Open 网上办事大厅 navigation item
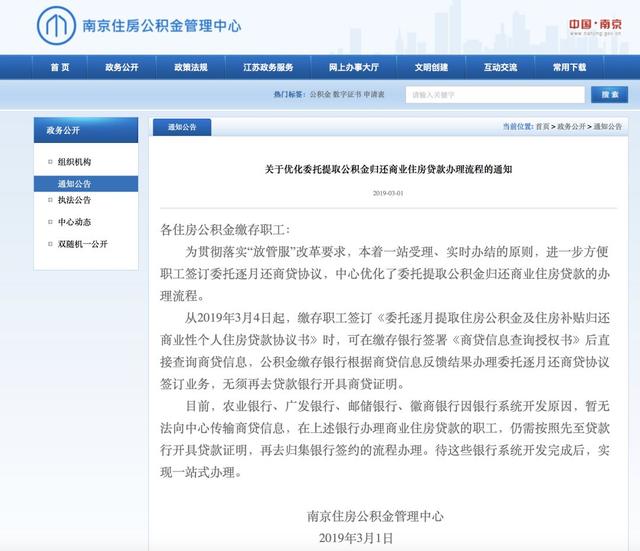640x551 pixels. [354, 67]
